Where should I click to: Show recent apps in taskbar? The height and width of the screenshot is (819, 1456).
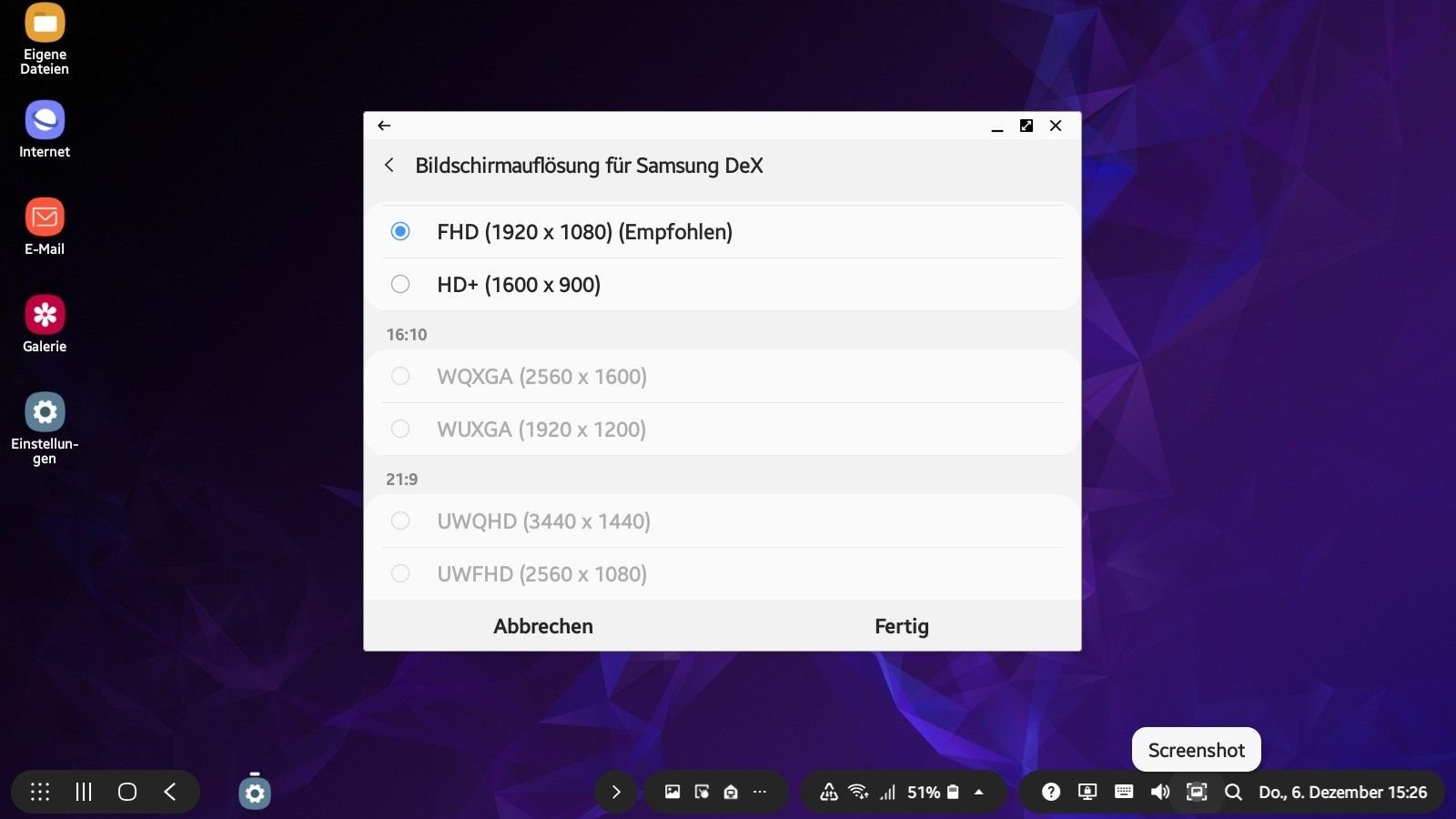tap(84, 792)
